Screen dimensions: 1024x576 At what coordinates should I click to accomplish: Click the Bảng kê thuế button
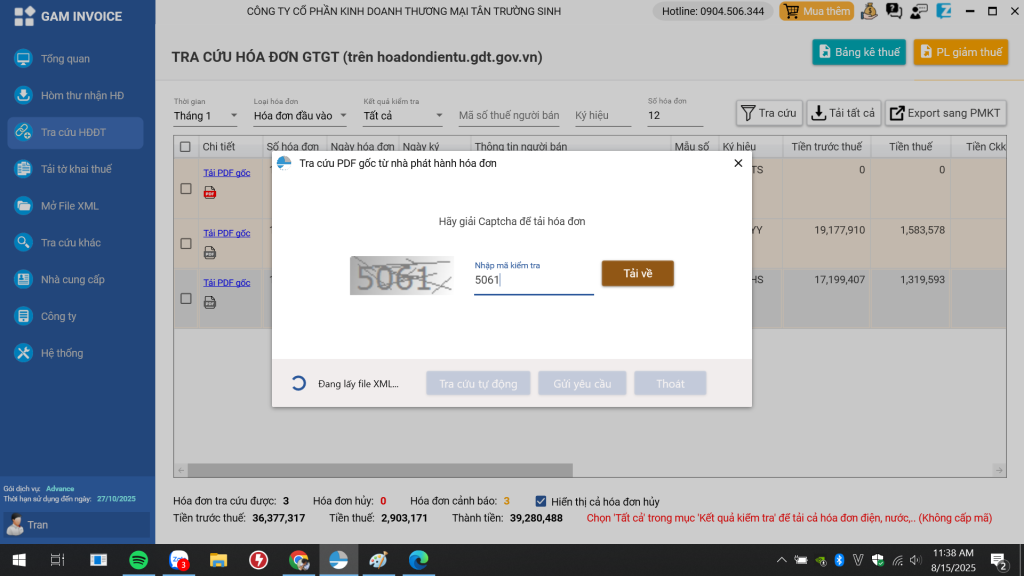tap(858, 52)
